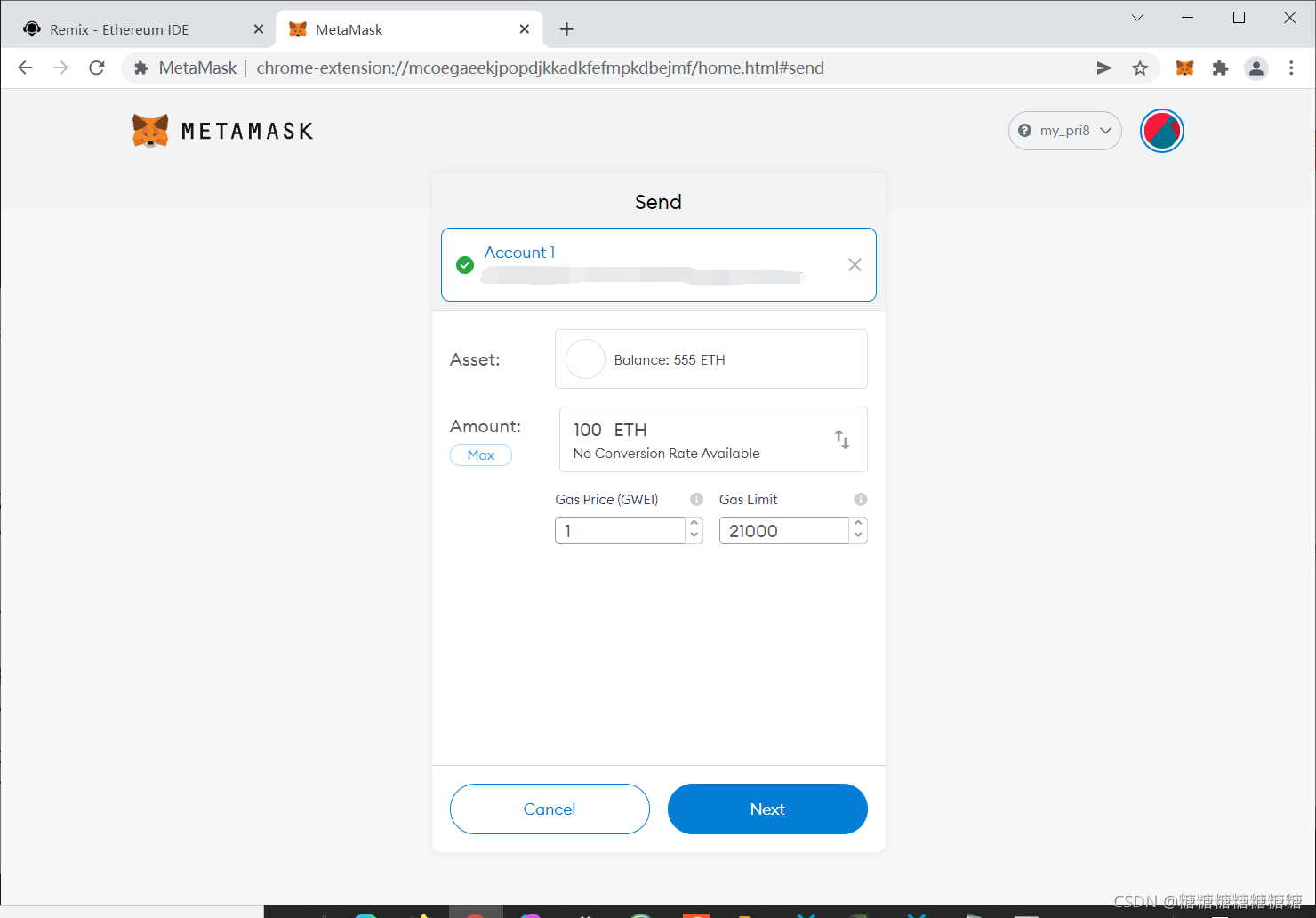Image resolution: width=1316 pixels, height=918 pixels.
Task: Decrease the Gas Price value by one step
Action: point(694,535)
